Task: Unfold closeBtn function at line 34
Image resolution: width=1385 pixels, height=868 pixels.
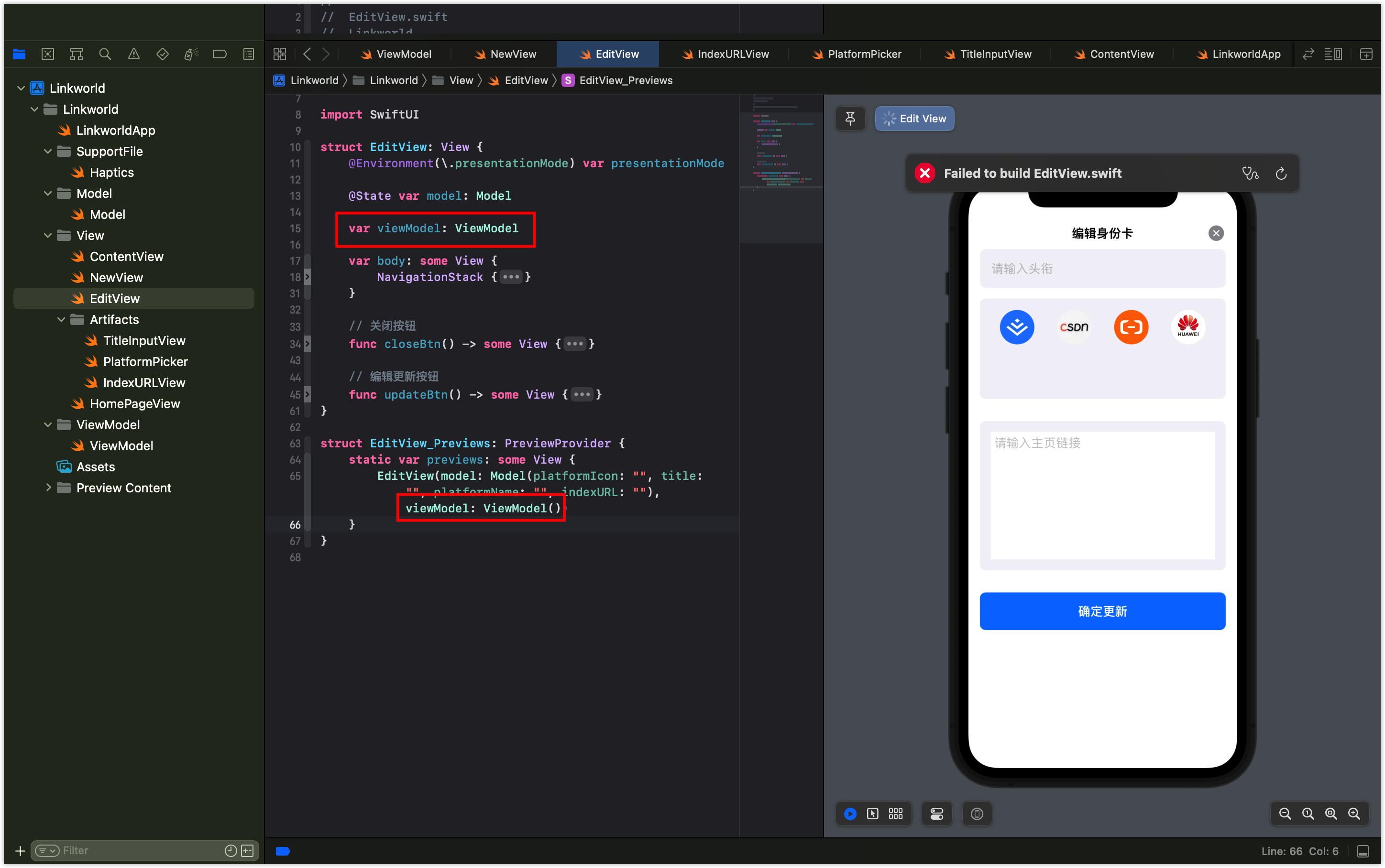Action: [x=575, y=344]
